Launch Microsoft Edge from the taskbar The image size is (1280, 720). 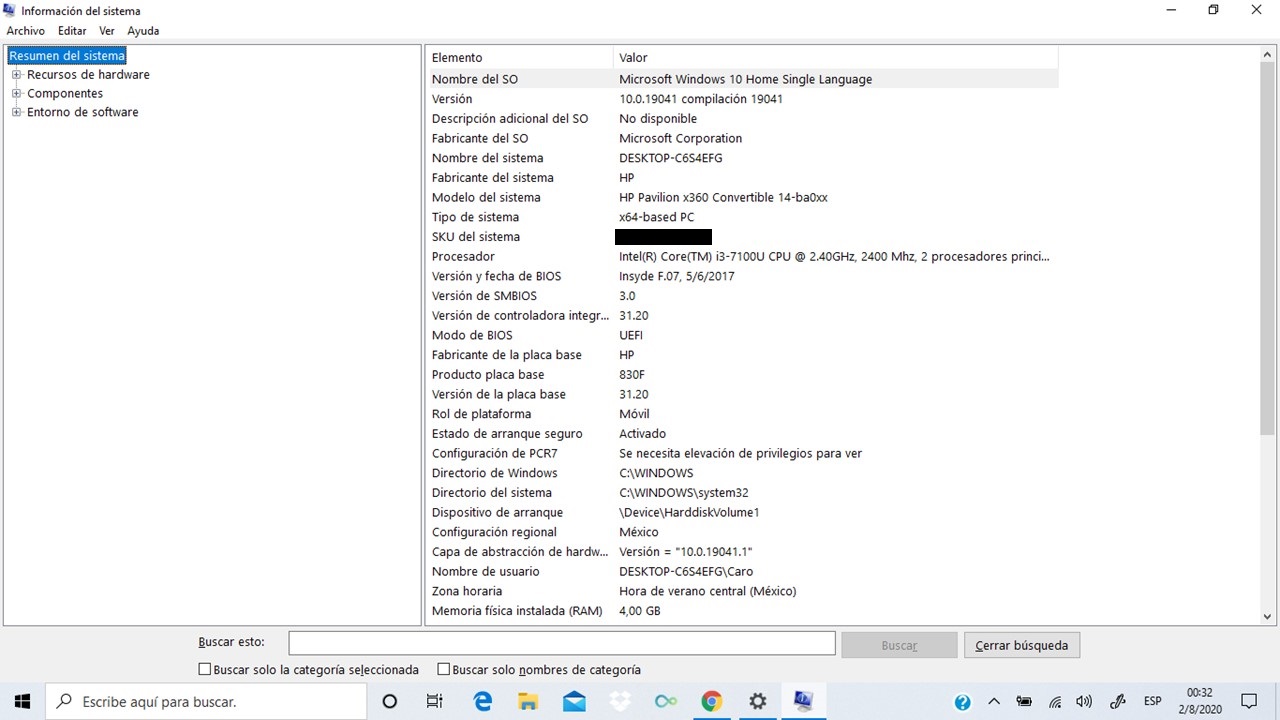click(483, 701)
